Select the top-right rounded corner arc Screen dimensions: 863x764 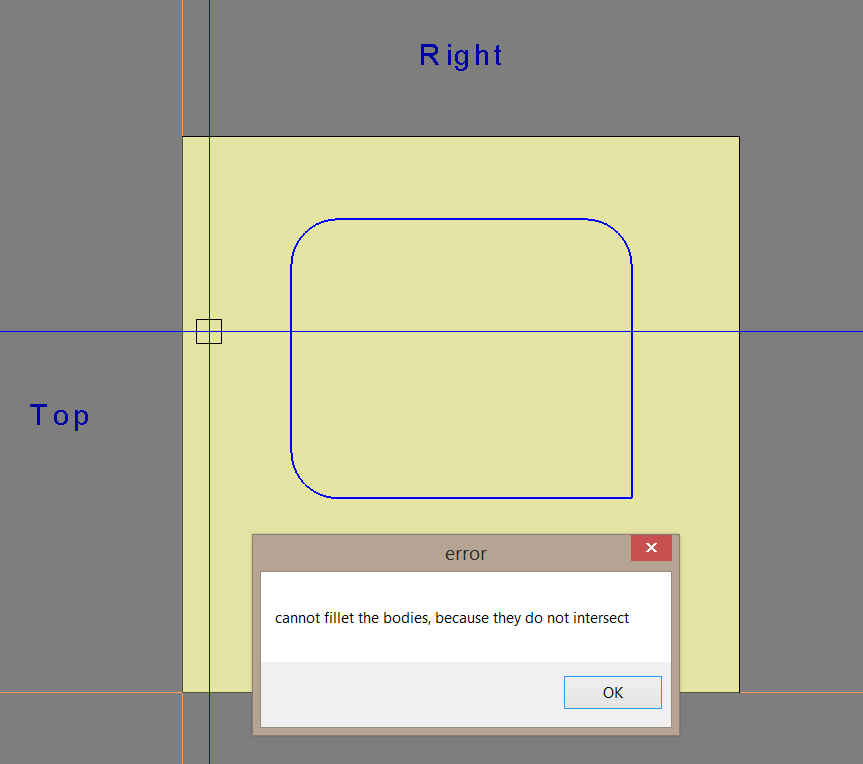coord(618,232)
